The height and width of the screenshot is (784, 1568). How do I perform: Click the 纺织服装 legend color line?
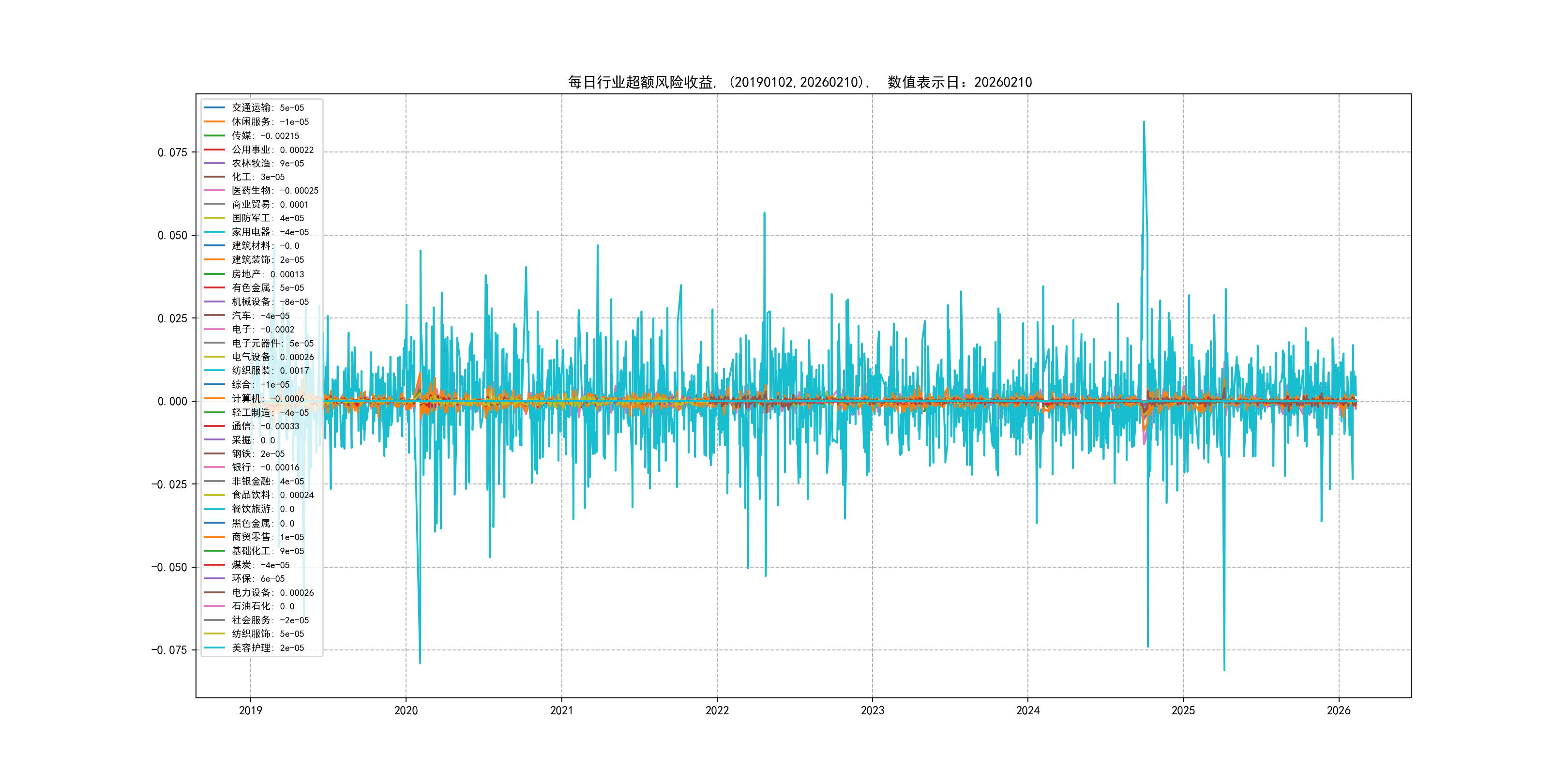pyautogui.click(x=214, y=371)
